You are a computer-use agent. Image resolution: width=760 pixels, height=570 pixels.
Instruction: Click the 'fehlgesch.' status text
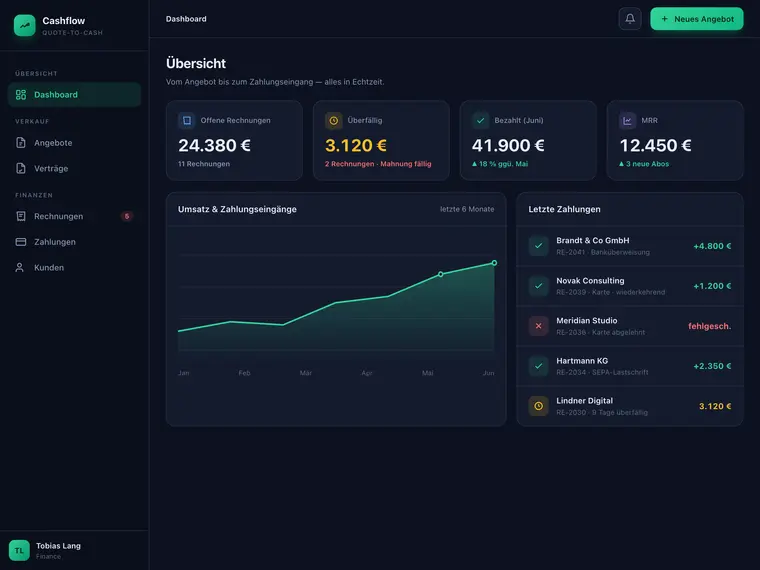click(710, 326)
